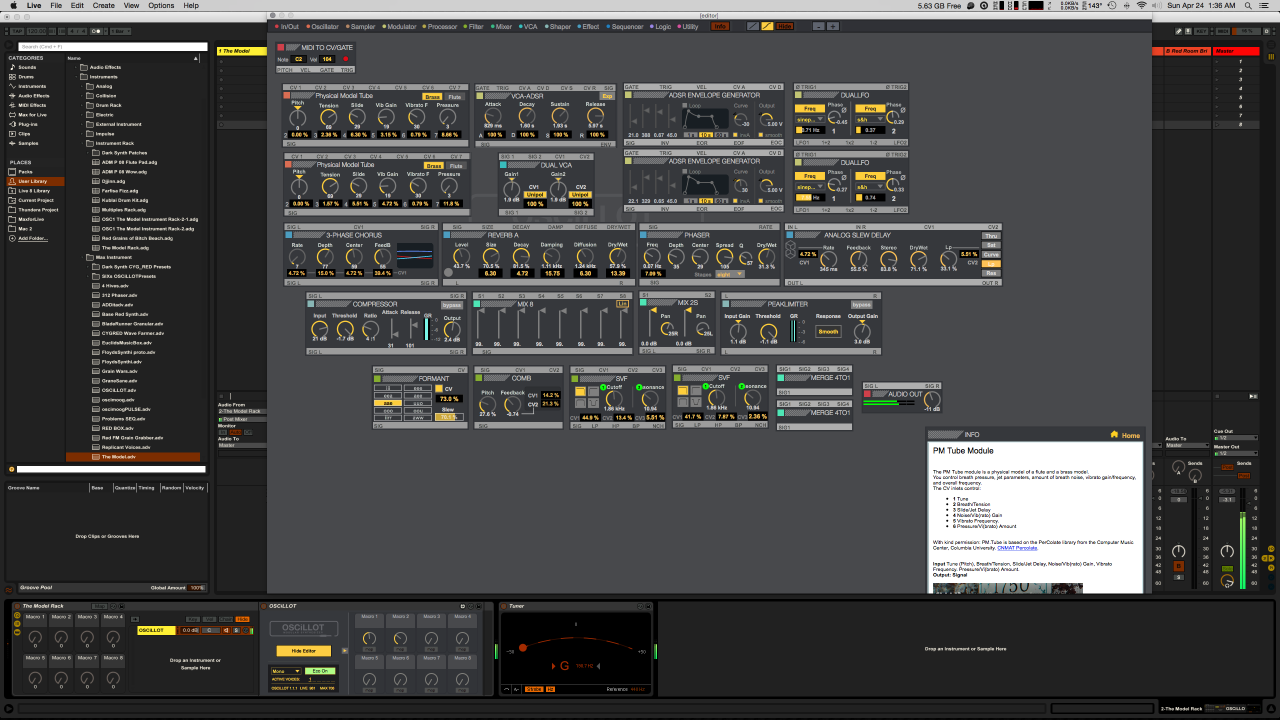Viewport: 1280px width, 720px height.
Task: Open the Oscillator module category tab
Action: [324, 27]
